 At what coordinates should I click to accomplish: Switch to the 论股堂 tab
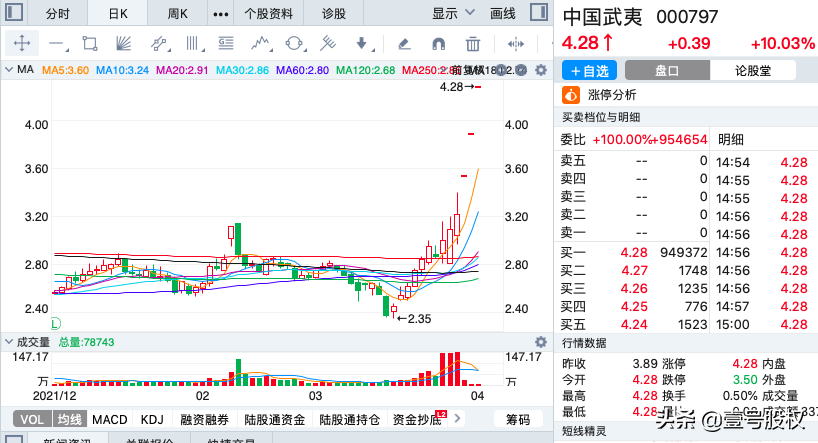click(753, 71)
